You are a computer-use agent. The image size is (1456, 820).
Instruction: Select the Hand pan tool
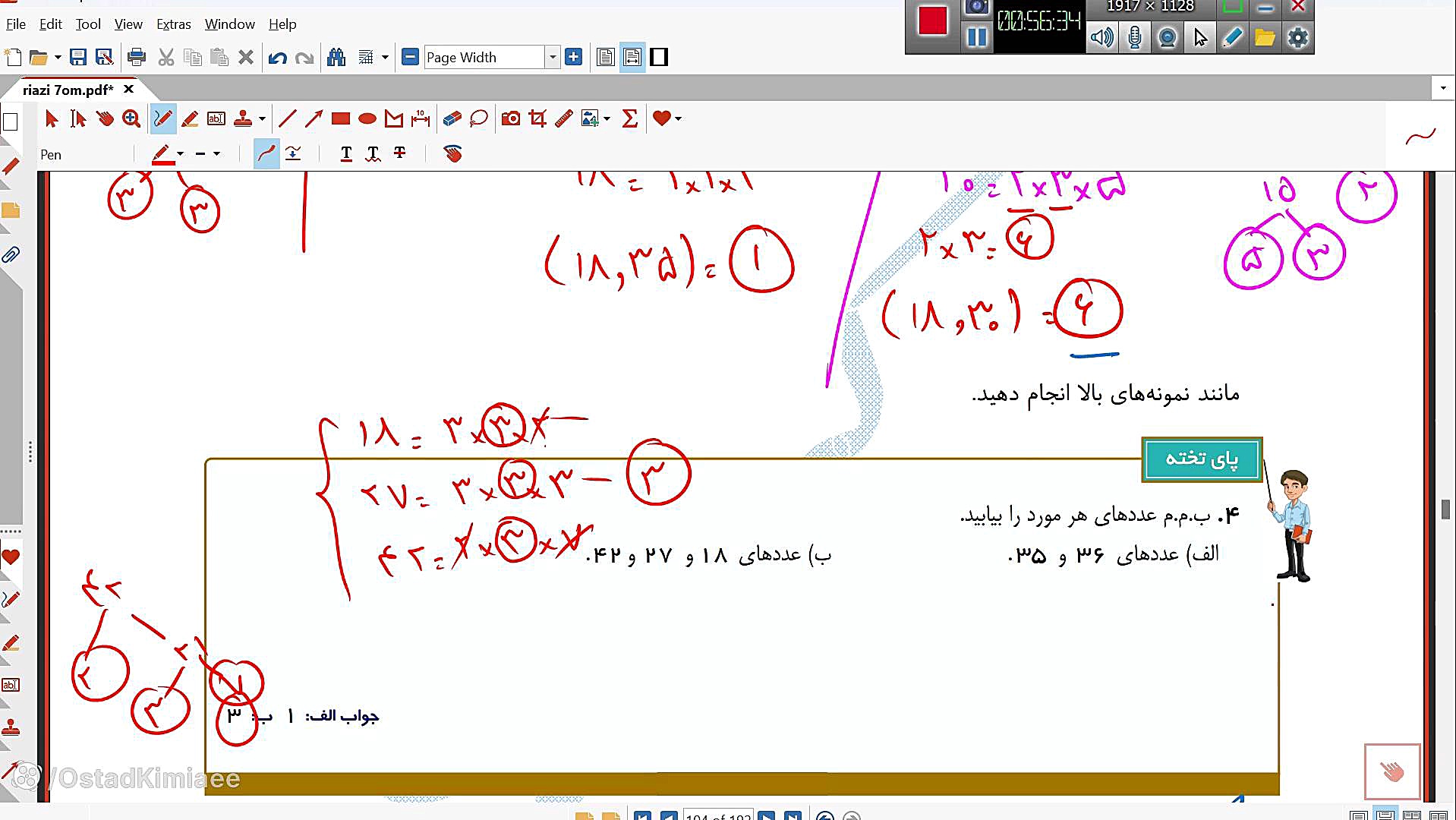(105, 118)
